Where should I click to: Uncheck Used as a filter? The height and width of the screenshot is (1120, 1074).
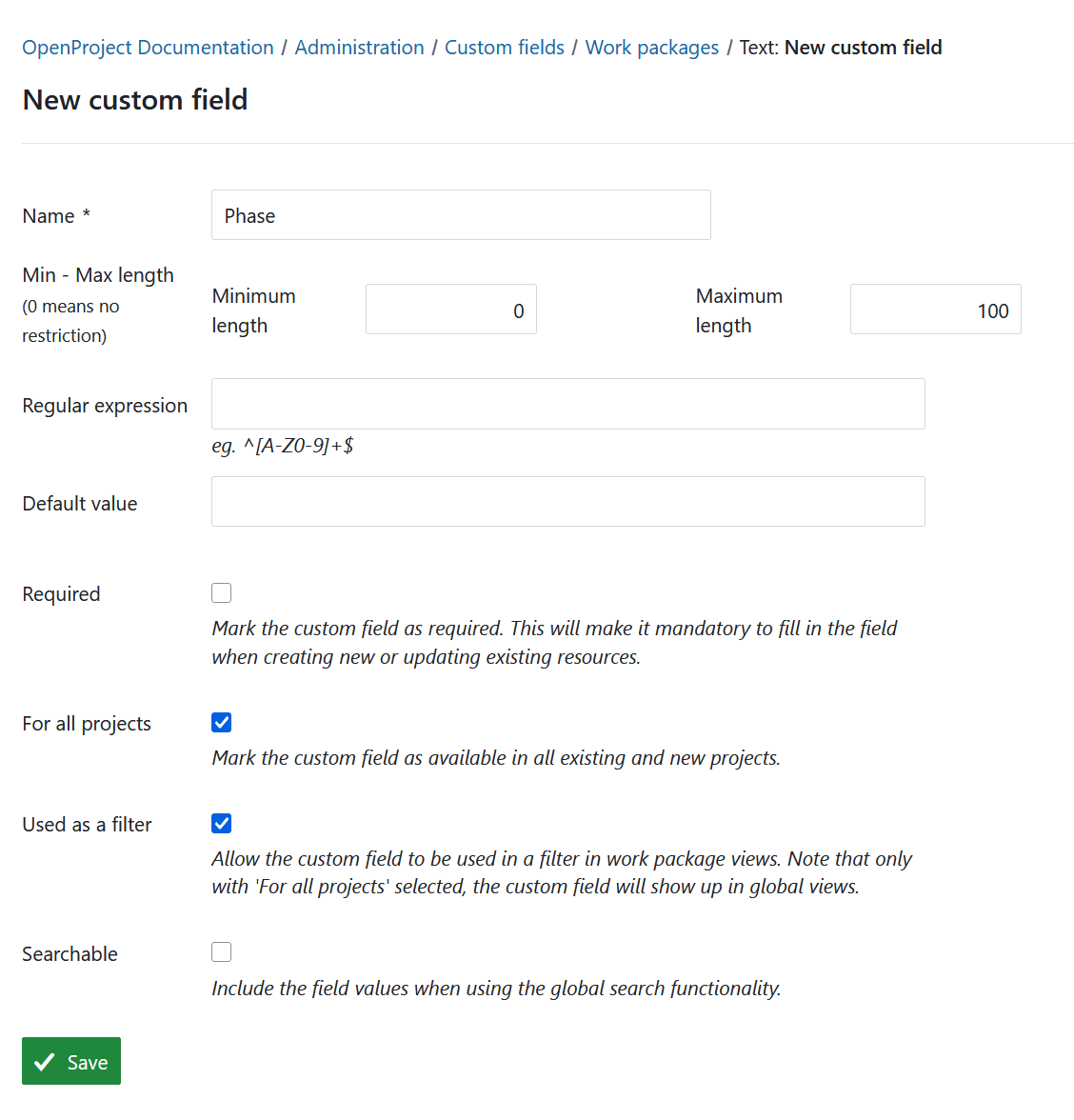221,823
